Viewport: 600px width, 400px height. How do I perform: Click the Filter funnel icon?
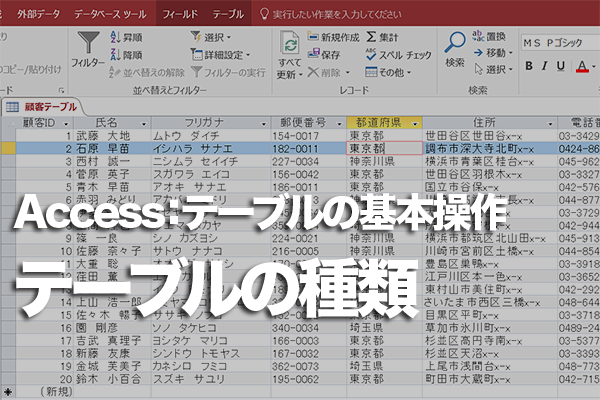tap(88, 43)
